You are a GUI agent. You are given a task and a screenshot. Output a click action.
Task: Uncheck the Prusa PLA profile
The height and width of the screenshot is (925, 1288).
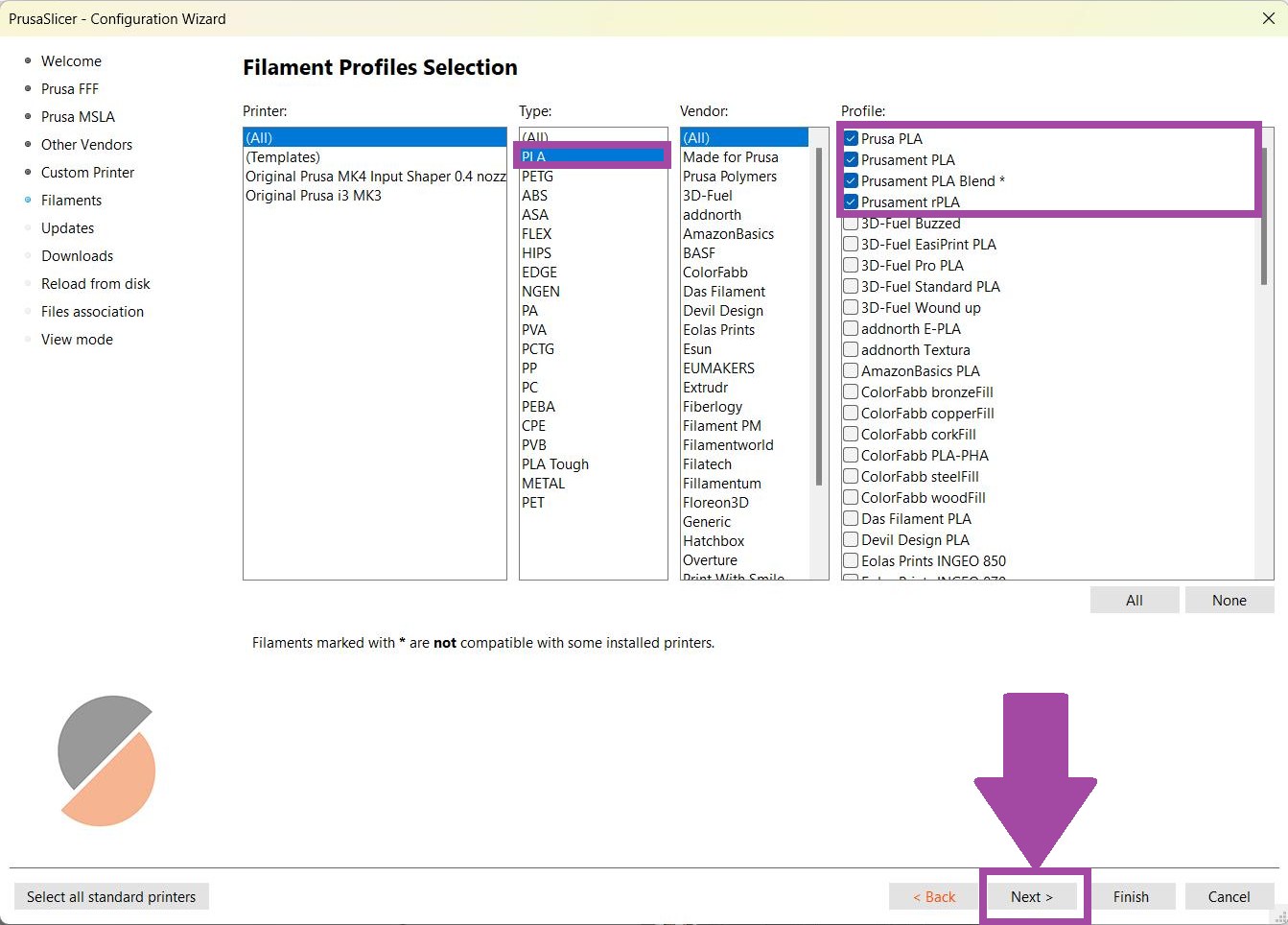(851, 138)
